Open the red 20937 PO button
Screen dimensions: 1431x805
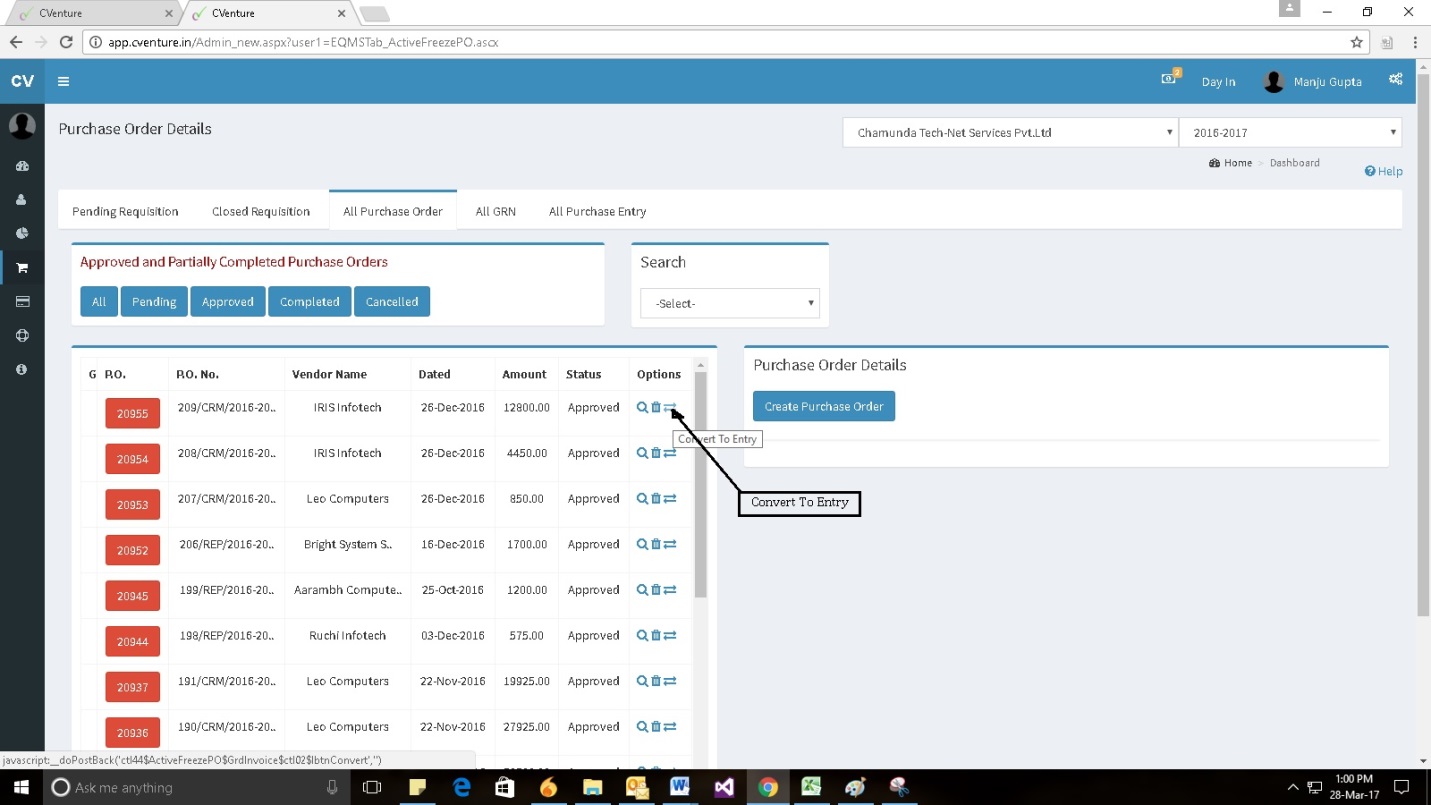132,687
